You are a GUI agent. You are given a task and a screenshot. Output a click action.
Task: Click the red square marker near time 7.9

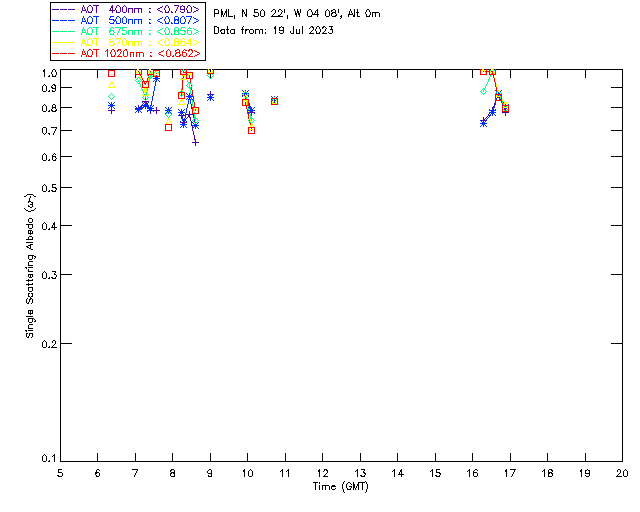(x=168, y=127)
